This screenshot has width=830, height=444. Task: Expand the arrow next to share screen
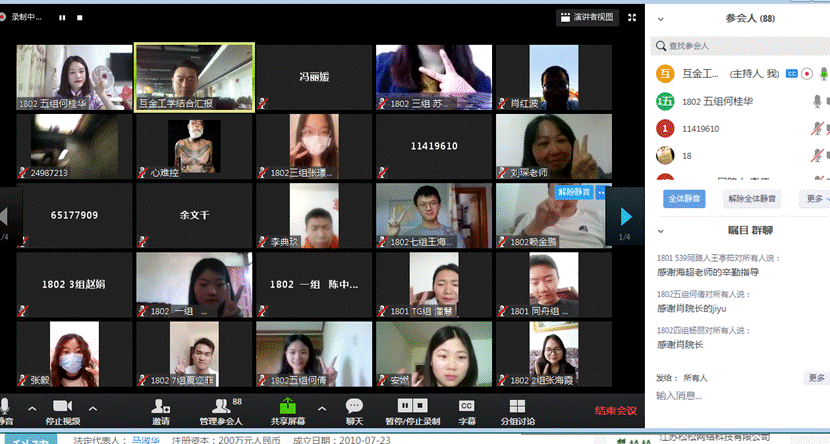click(321, 408)
